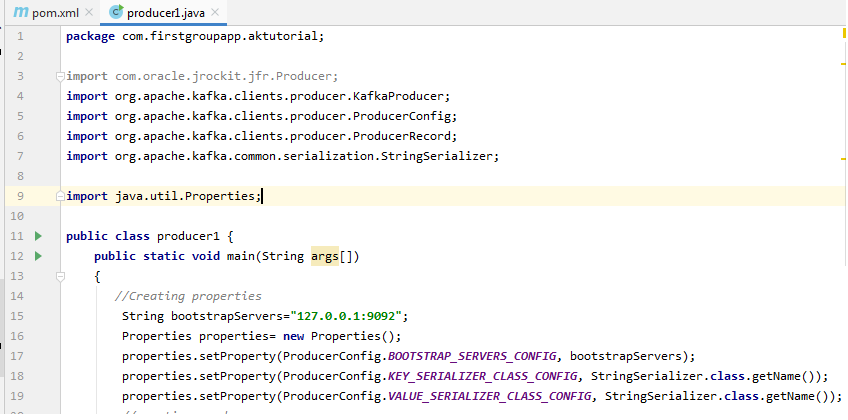Click the class name producer1 on line 11

coord(189,236)
